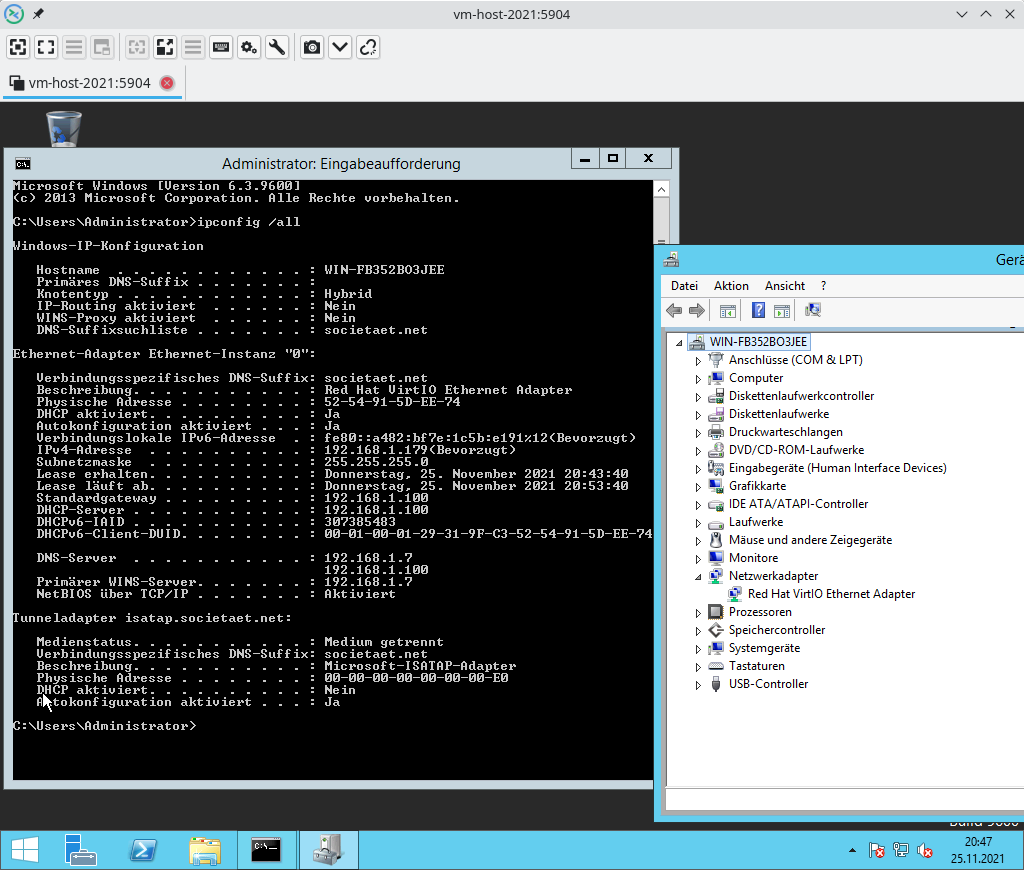The image size is (1024, 870).
Task: Expand Anschlüsse (COM & LPT) node
Action: (698, 361)
